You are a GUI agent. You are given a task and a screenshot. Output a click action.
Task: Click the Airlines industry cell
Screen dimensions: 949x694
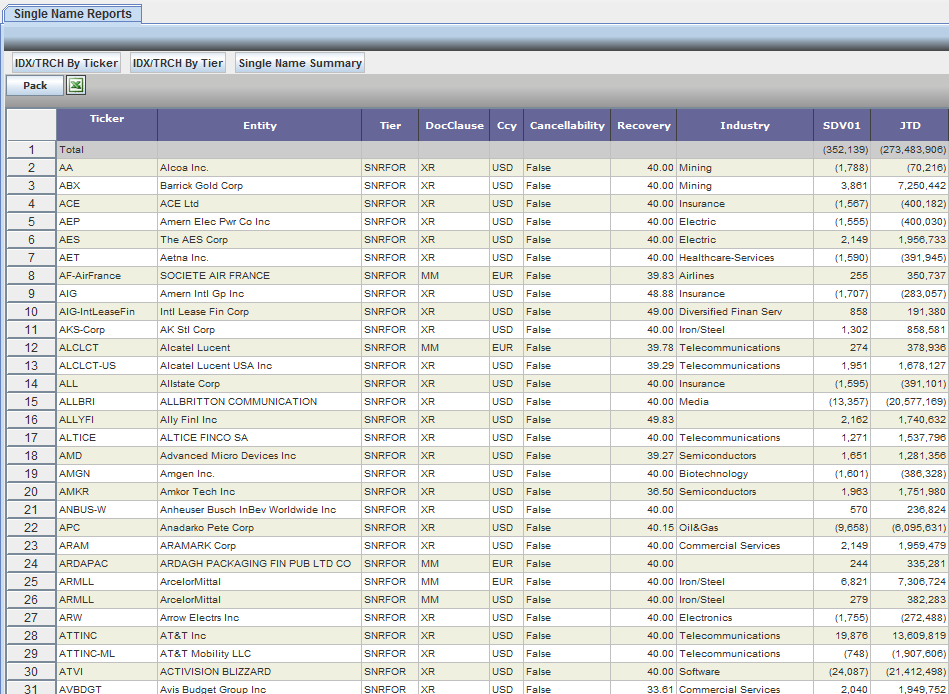pos(745,276)
